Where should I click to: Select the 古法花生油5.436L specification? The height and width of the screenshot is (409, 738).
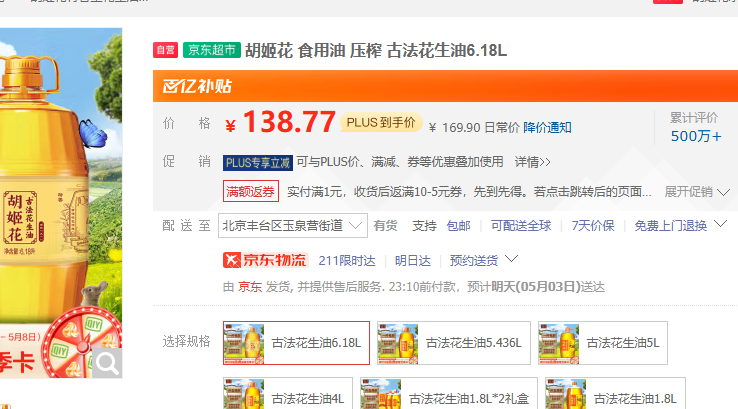[x=451, y=343]
